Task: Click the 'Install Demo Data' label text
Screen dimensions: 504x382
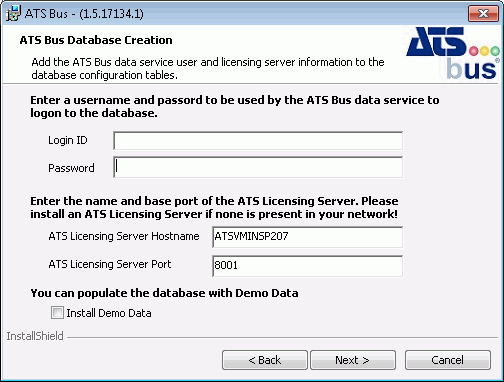Action: [109, 313]
